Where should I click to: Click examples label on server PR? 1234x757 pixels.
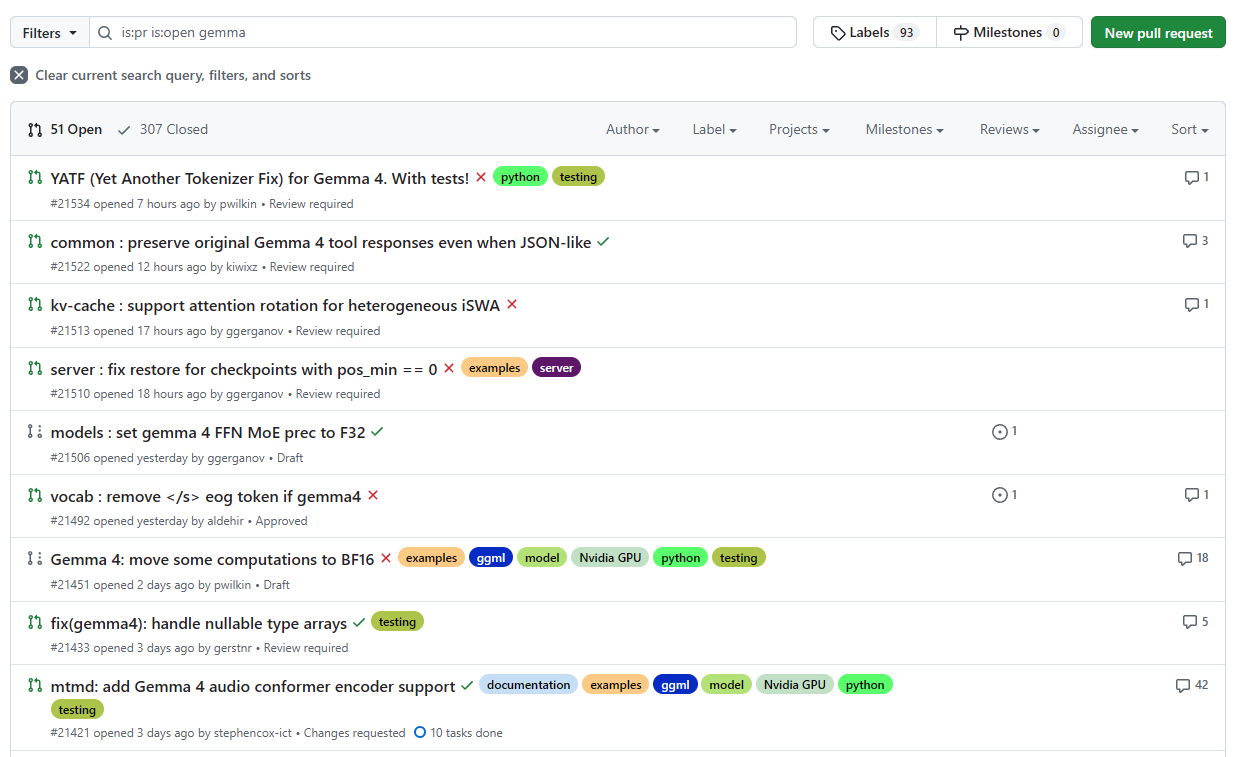(494, 368)
